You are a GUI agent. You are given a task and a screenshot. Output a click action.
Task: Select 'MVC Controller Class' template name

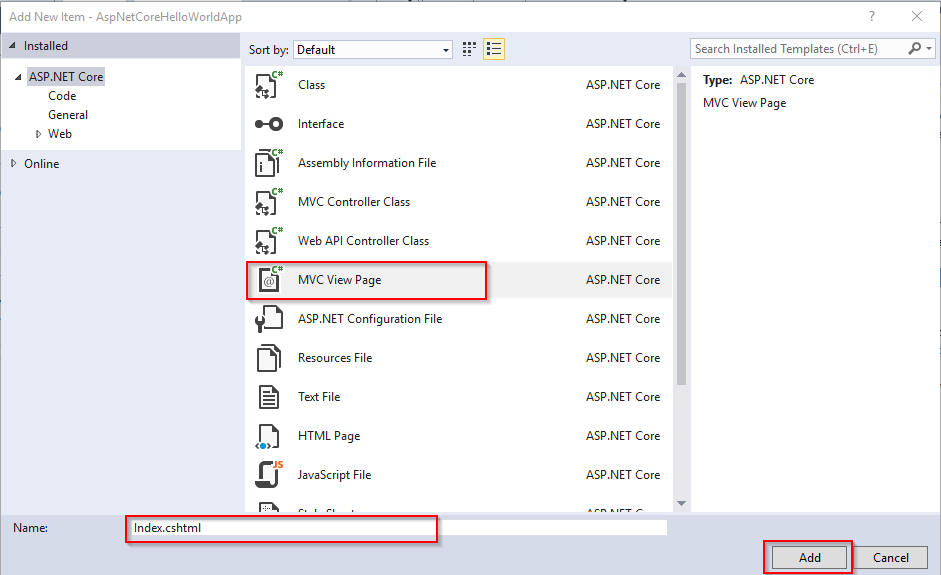click(x=353, y=202)
